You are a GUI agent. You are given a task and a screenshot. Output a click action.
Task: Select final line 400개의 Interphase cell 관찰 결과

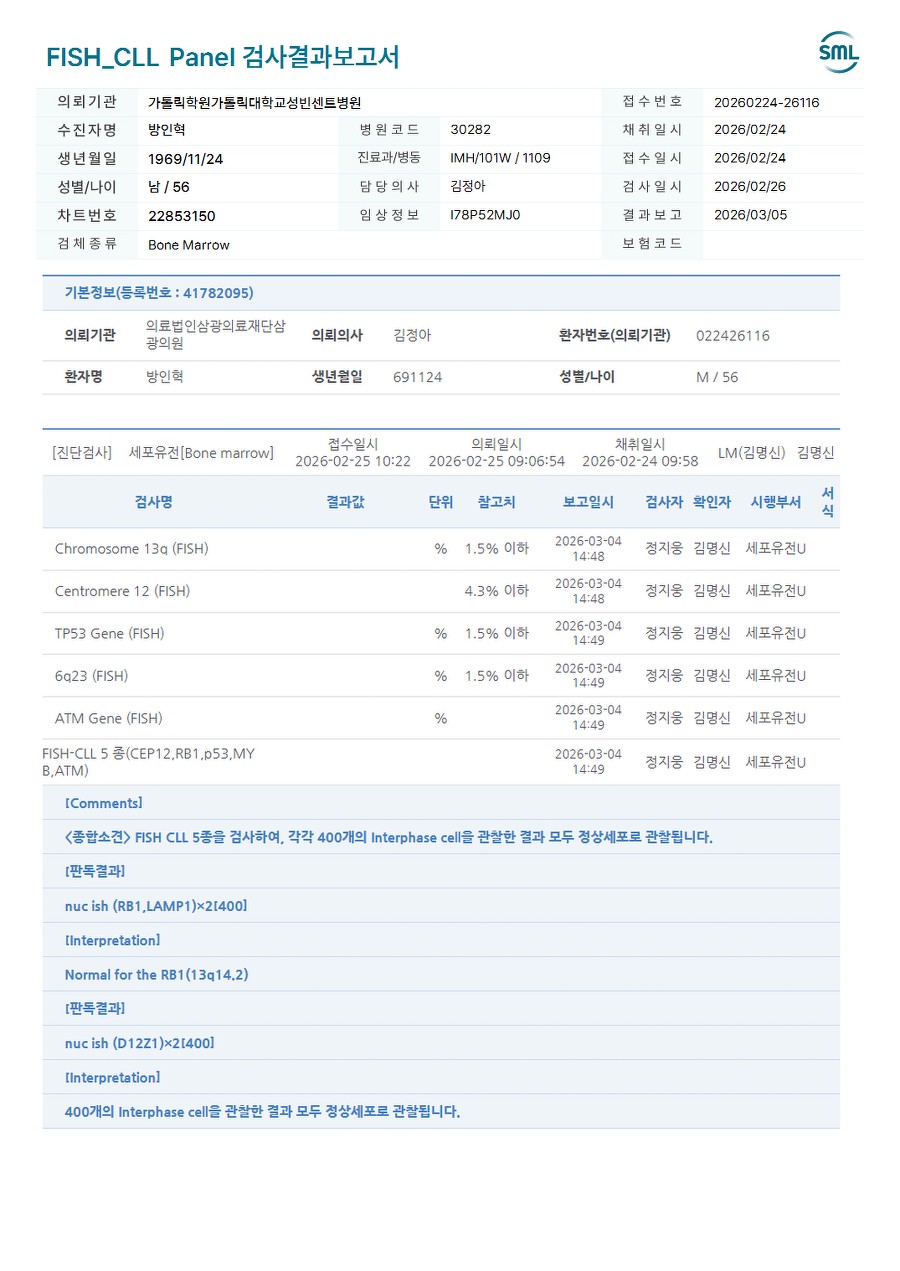pyautogui.click(x=262, y=1111)
